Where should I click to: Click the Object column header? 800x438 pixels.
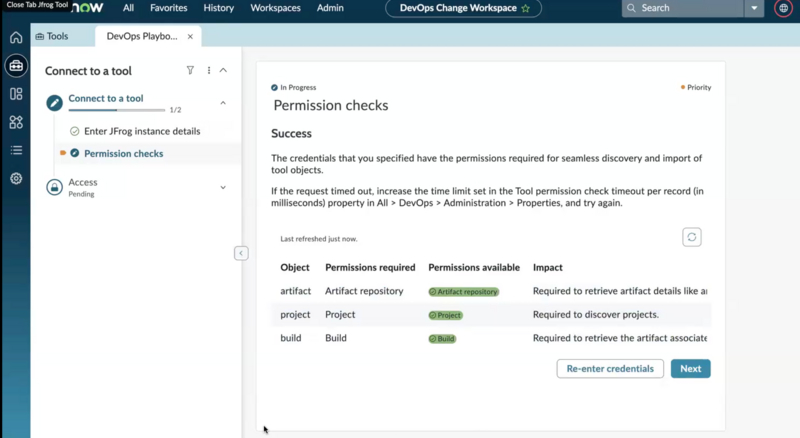[x=294, y=267]
